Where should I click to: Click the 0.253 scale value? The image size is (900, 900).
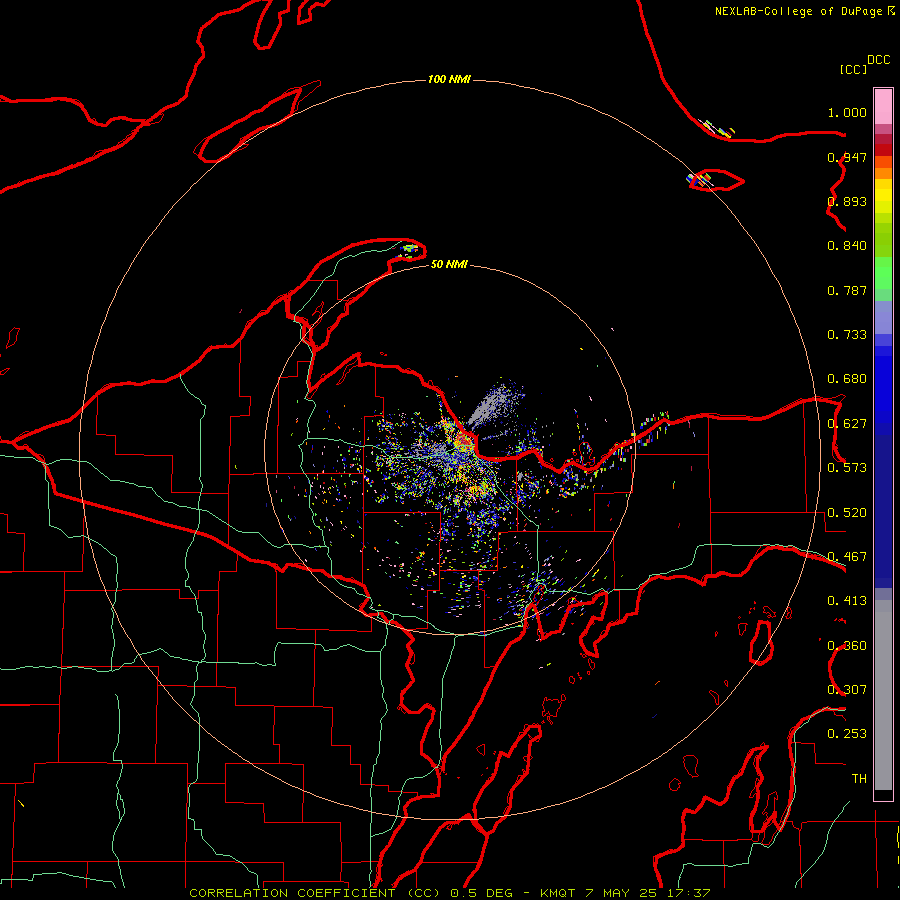pos(847,734)
